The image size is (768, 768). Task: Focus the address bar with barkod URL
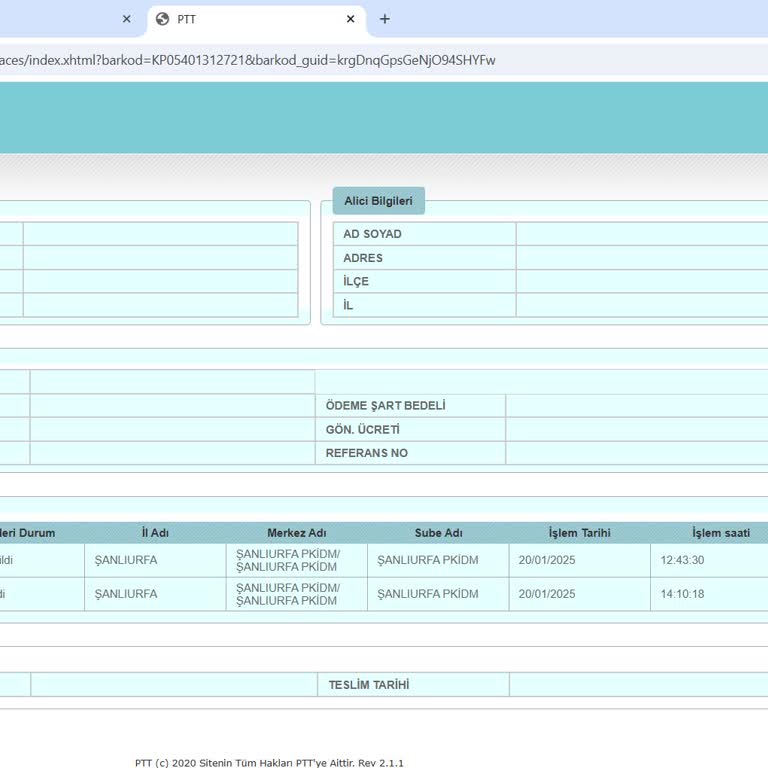click(300, 60)
